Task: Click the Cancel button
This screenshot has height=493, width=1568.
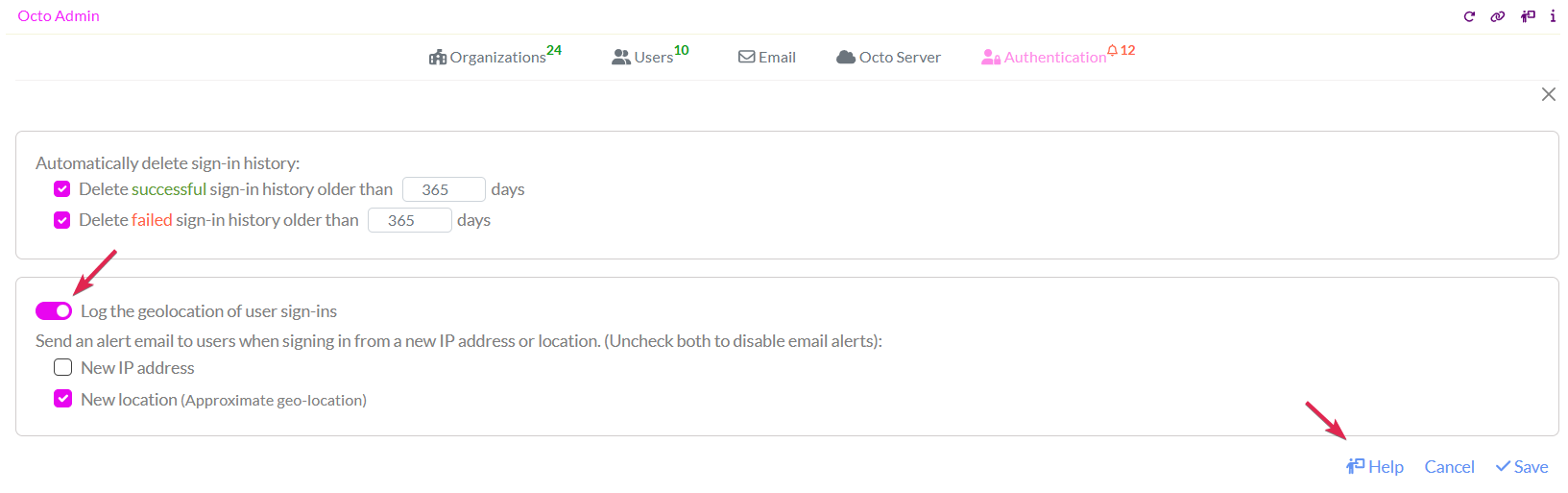Action: 1449,466
